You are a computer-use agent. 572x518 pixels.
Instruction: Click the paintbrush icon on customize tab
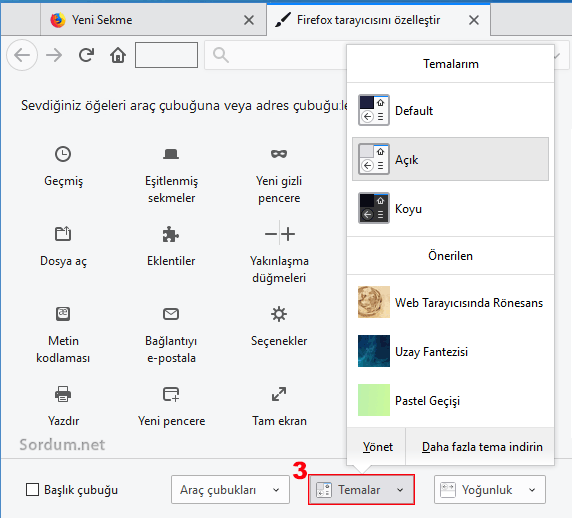pyautogui.click(x=283, y=20)
